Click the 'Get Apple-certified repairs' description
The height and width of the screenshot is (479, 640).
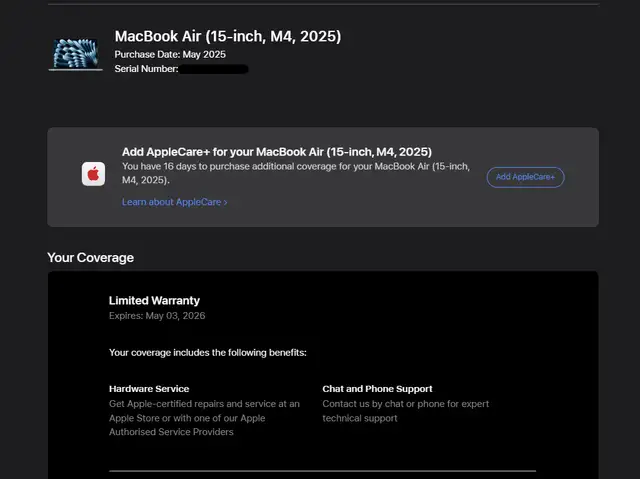[204, 418]
